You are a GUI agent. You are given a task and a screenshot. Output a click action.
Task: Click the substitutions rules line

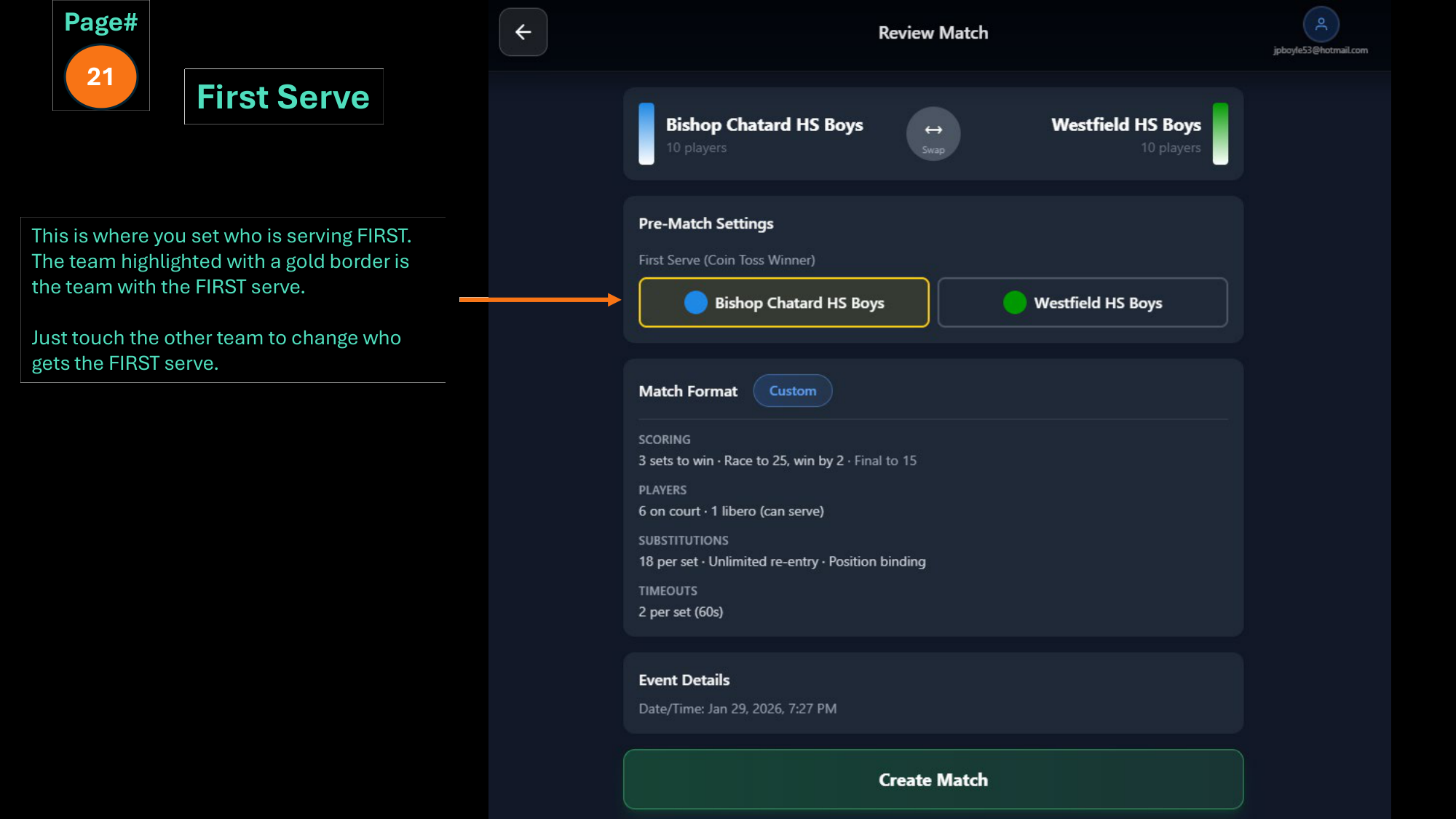(x=781, y=561)
